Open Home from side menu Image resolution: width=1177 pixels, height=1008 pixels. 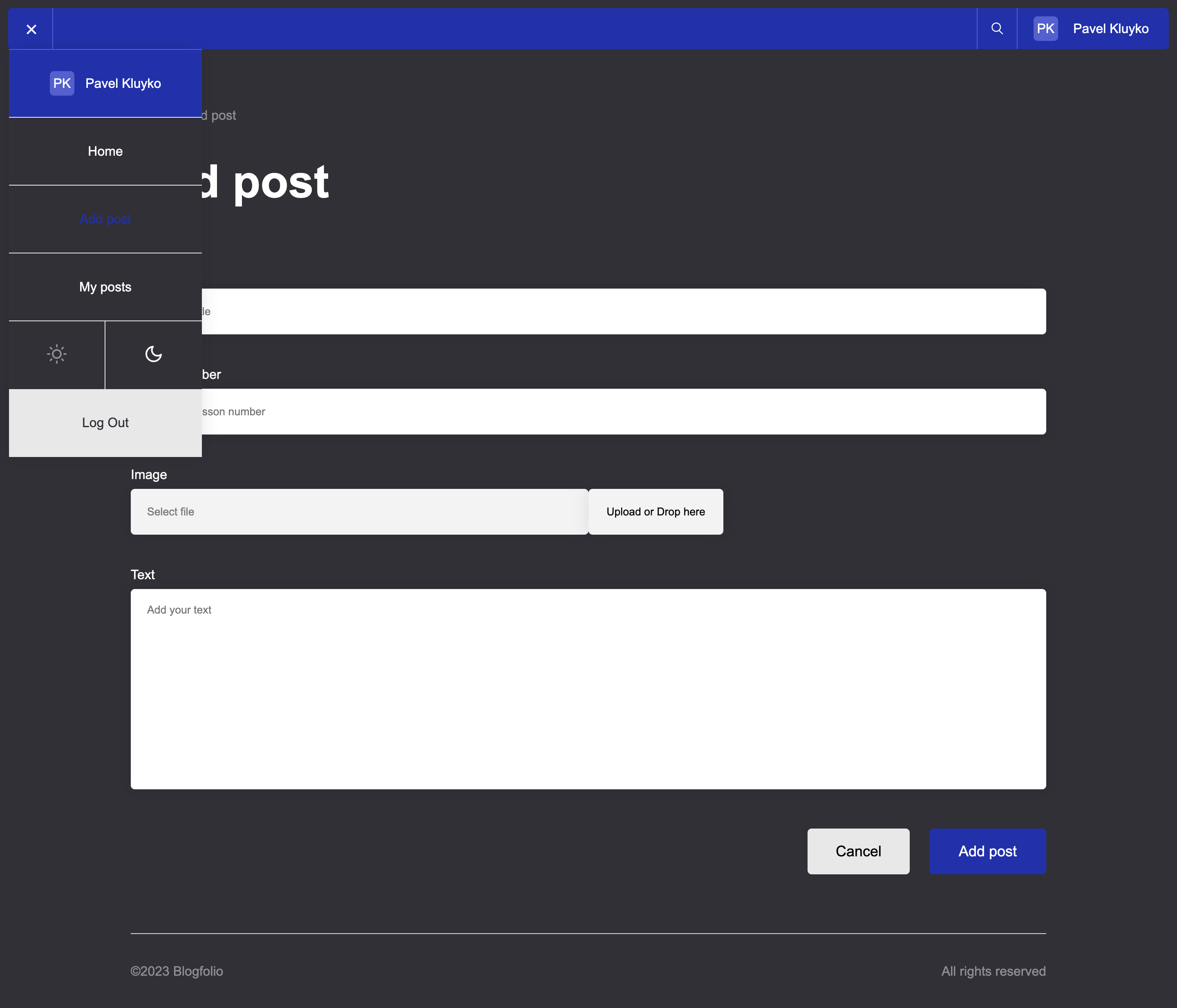(x=105, y=151)
